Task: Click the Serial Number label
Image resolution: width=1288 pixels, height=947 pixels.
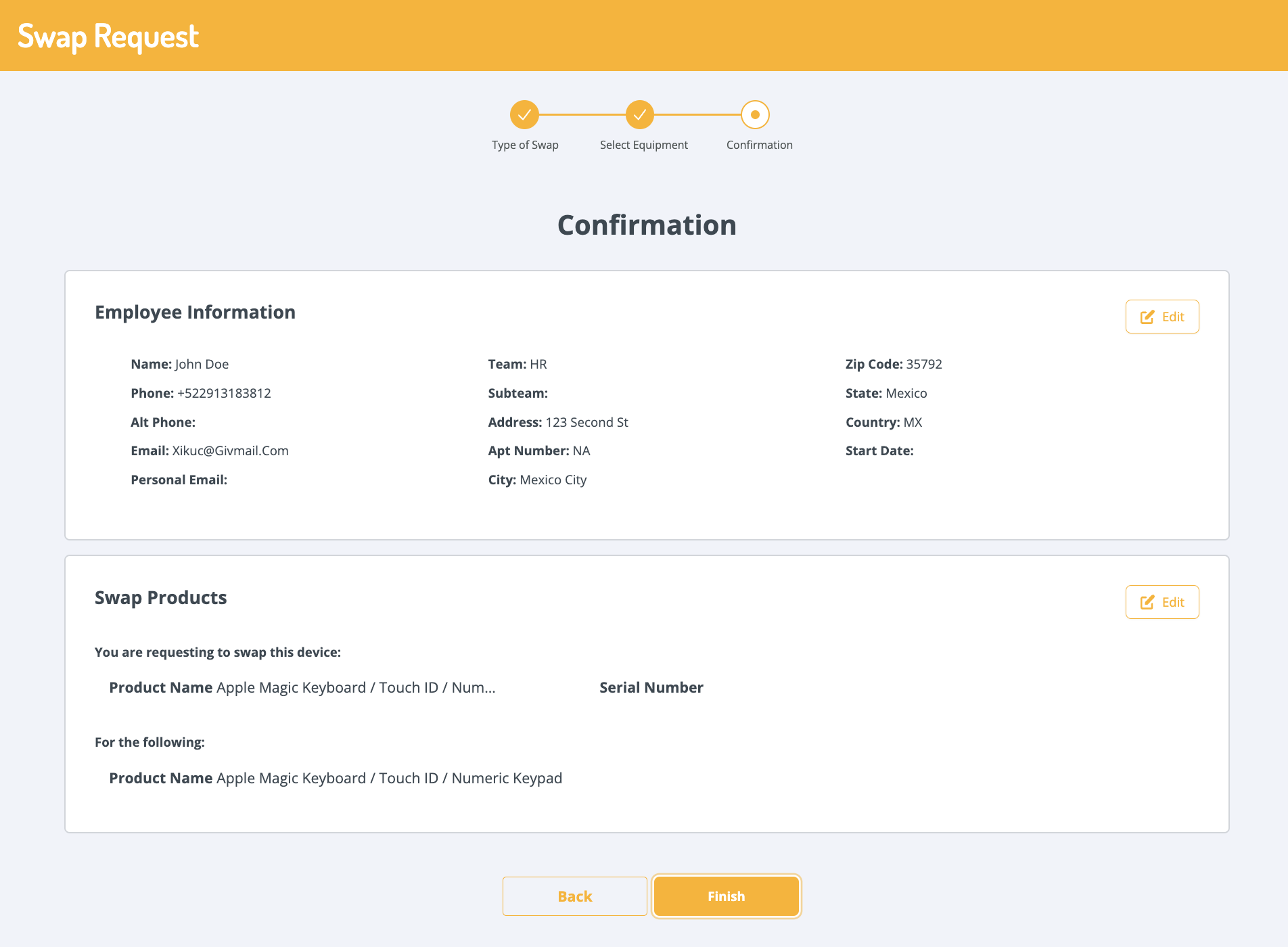Action: click(651, 688)
